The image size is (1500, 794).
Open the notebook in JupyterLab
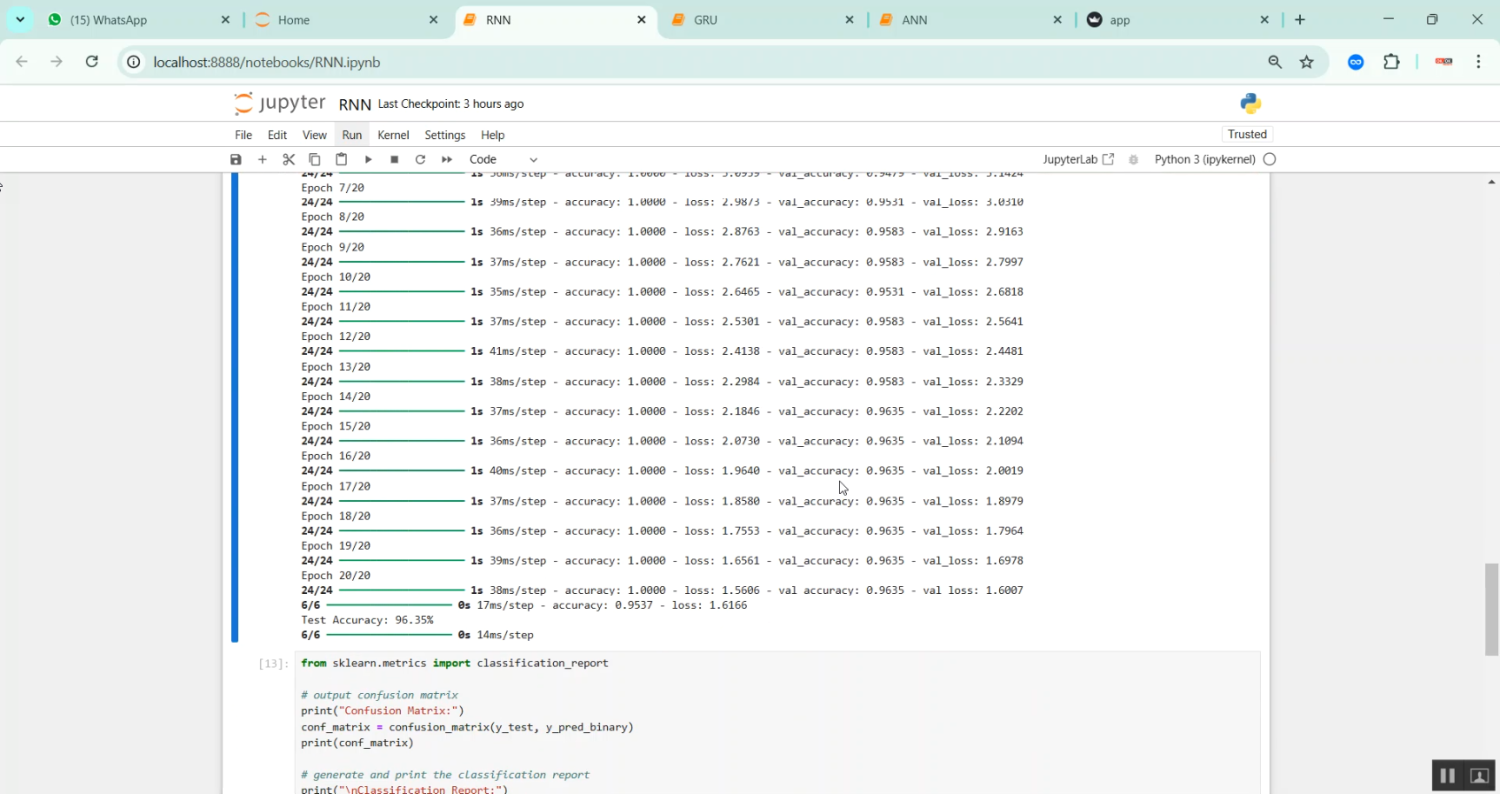pyautogui.click(x=1077, y=160)
